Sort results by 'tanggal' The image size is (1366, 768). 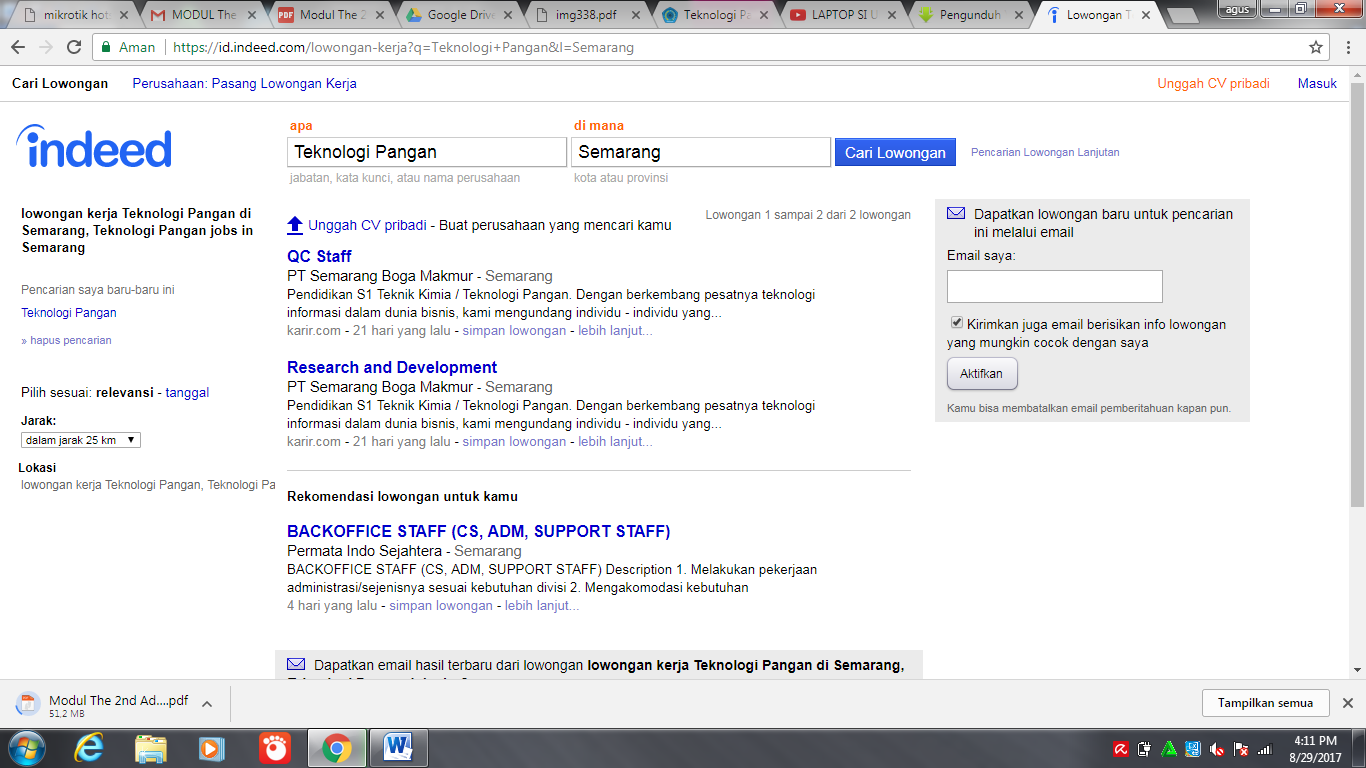[187, 393]
